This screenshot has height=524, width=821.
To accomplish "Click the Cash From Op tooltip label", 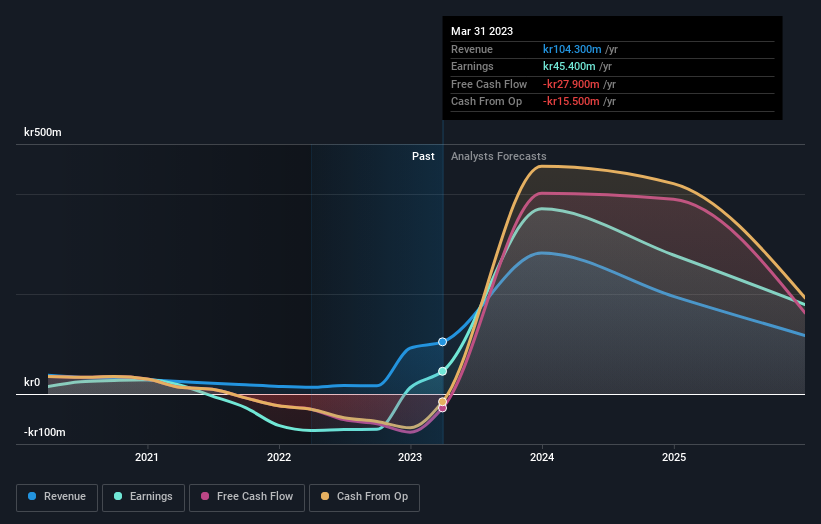I will pos(486,102).
